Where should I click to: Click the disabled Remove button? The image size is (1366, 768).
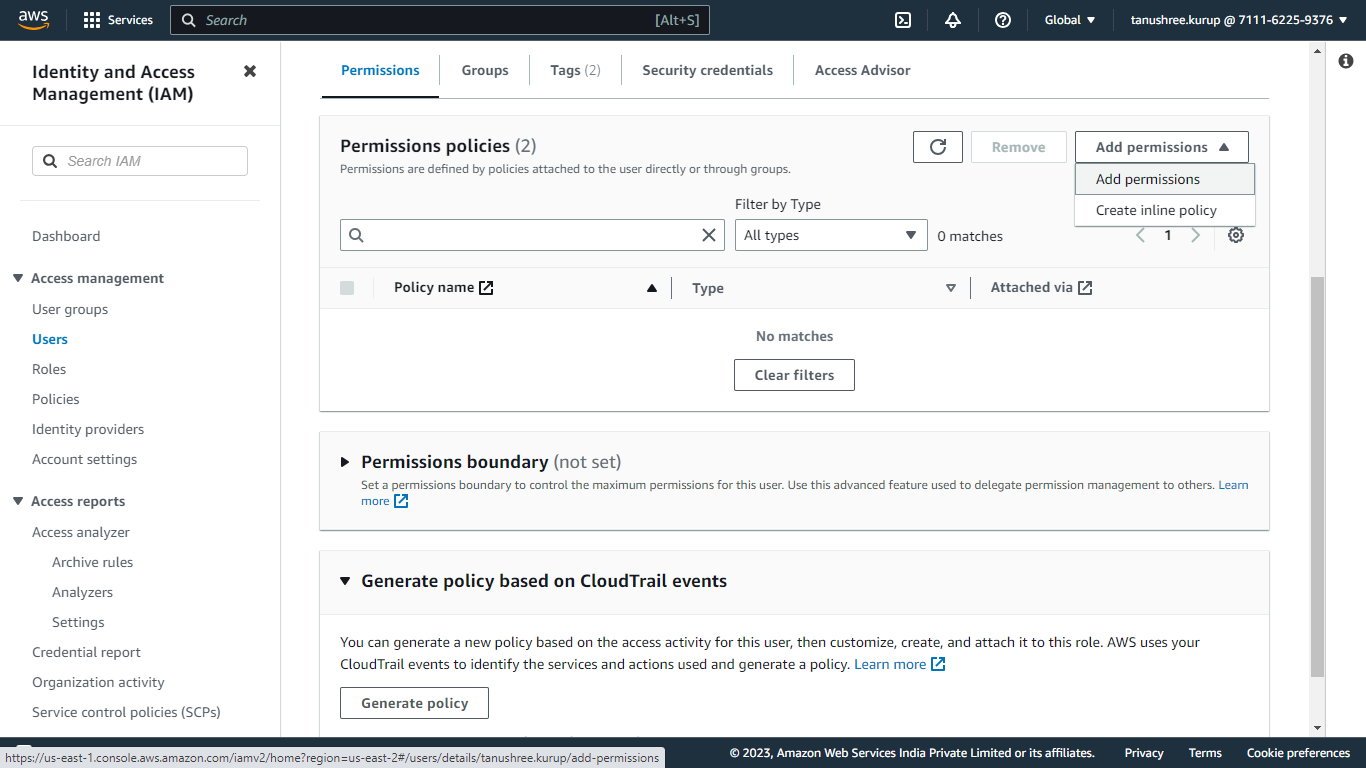point(1018,147)
